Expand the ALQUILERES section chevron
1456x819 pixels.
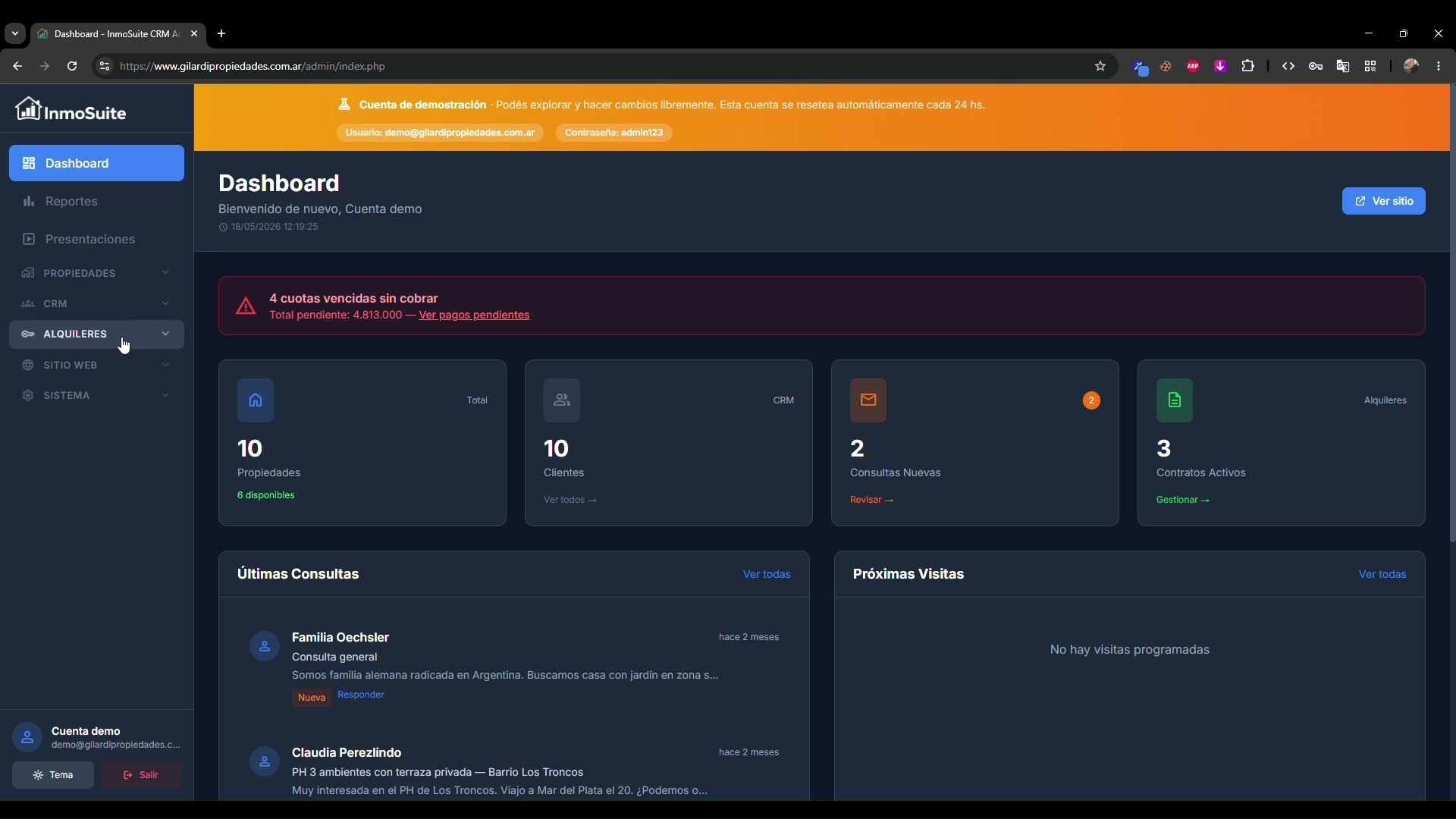[165, 334]
